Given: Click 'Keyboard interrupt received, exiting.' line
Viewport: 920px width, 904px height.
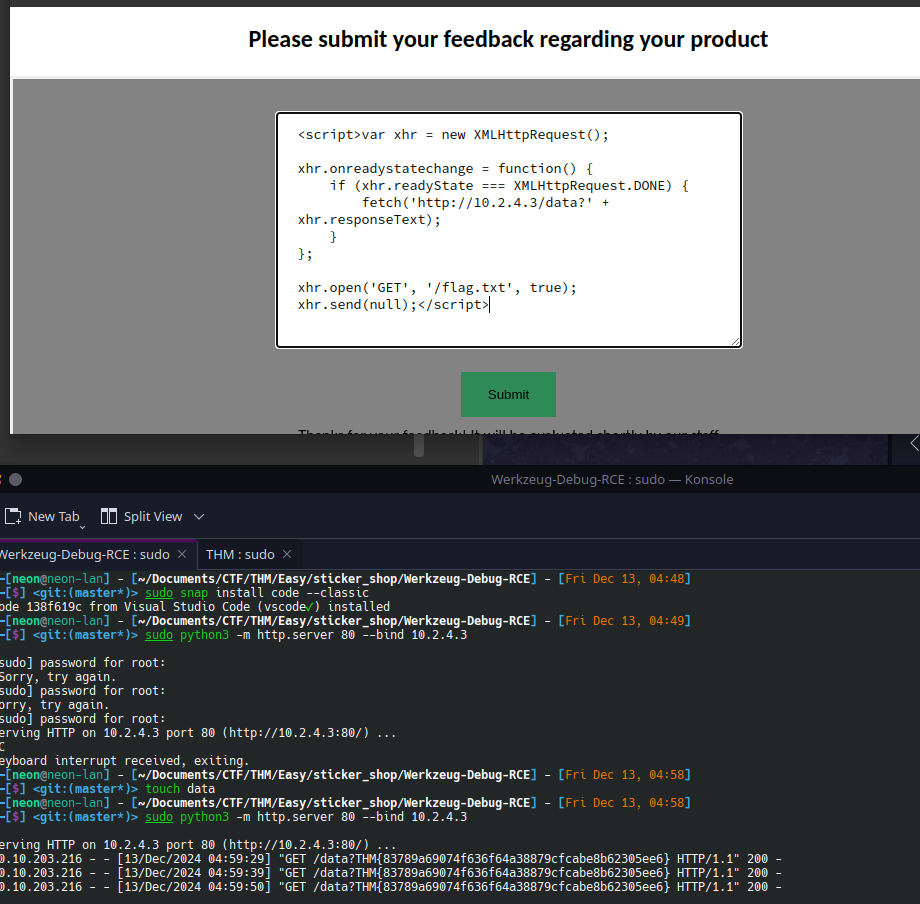Looking at the screenshot, I should [124, 761].
